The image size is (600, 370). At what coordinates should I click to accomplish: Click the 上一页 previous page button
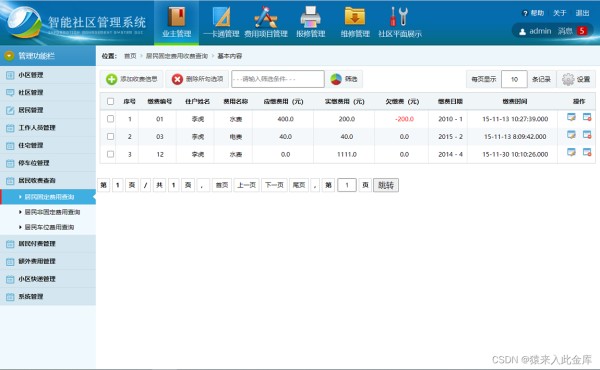246,185
